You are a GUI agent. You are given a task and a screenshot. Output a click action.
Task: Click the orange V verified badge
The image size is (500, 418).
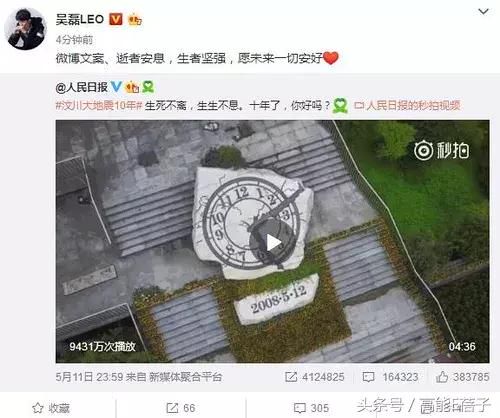coord(116,20)
